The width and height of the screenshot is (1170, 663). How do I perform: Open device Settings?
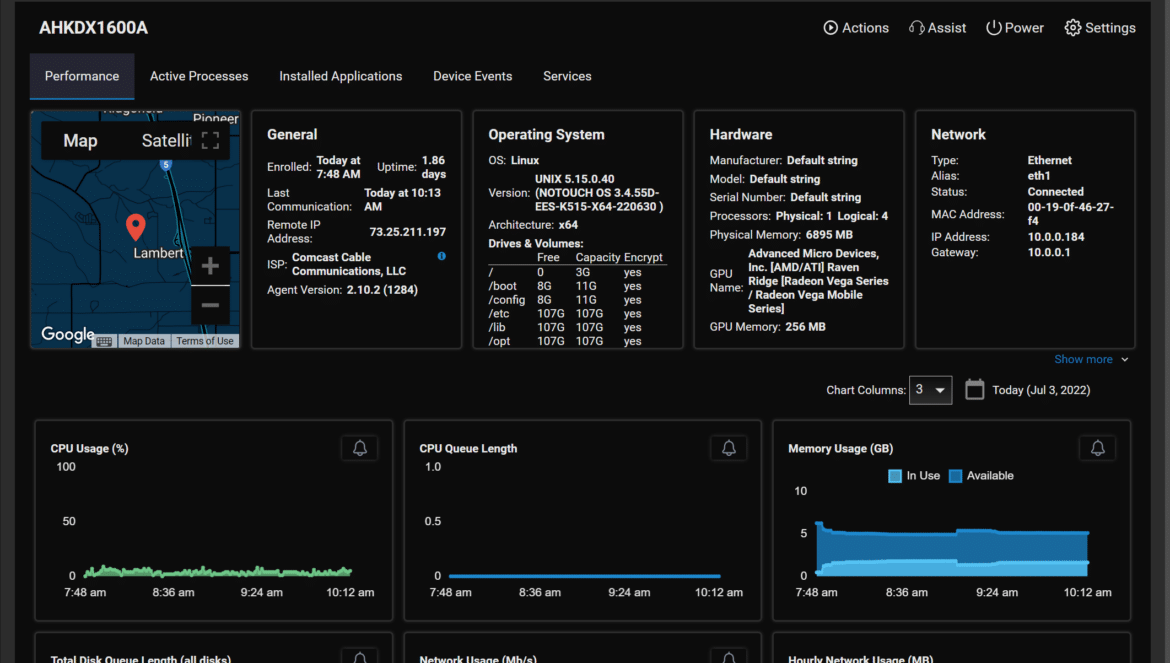[x=1100, y=28]
